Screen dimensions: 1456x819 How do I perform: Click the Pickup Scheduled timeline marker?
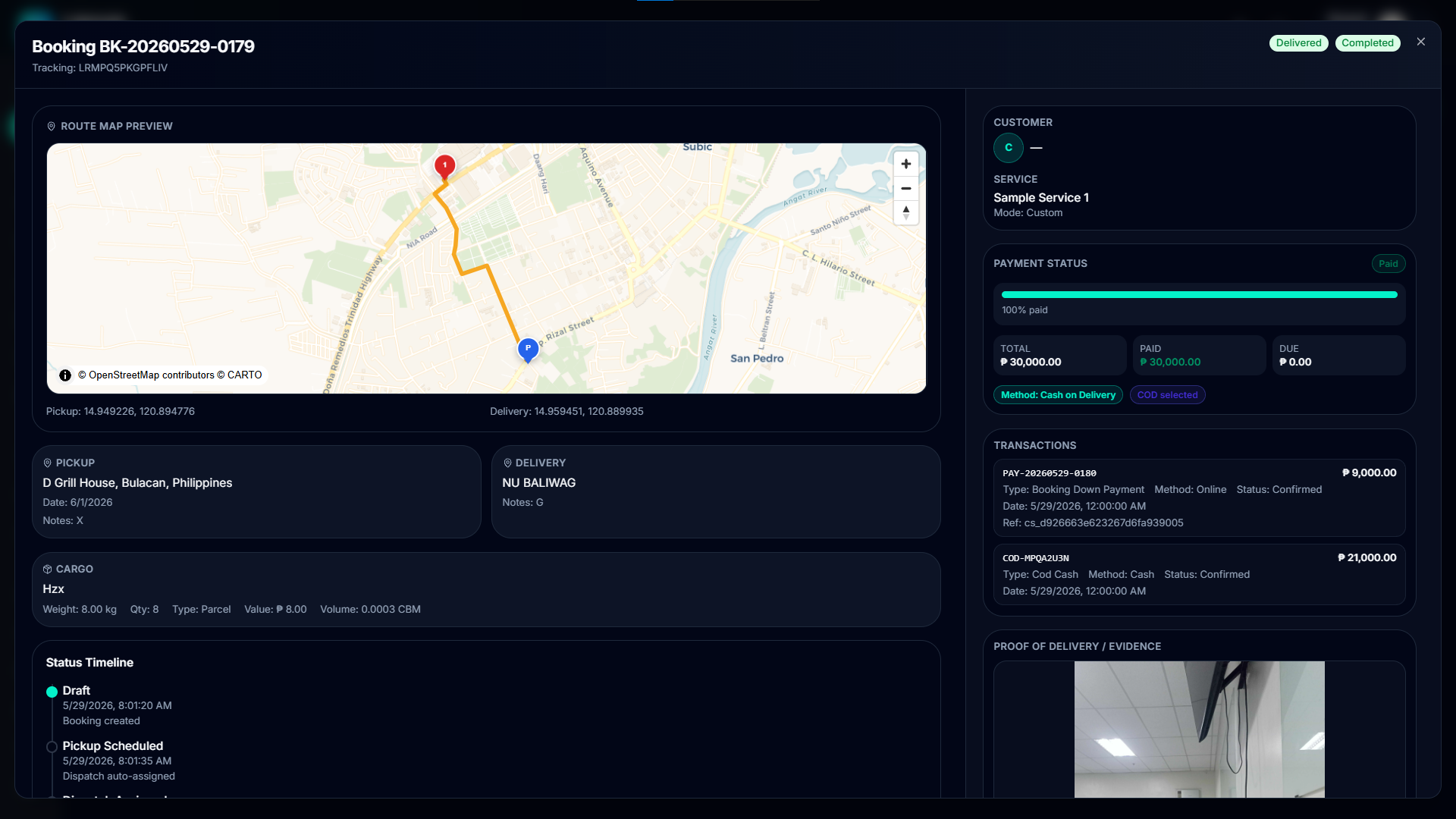coord(52,747)
